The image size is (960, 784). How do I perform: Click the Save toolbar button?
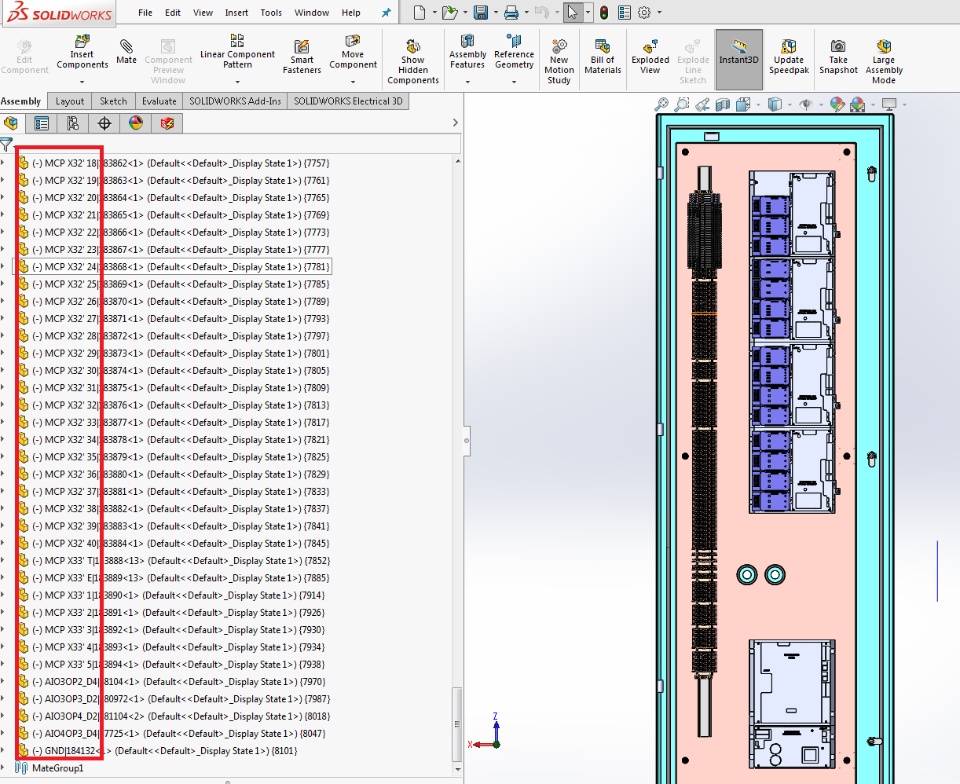click(481, 13)
